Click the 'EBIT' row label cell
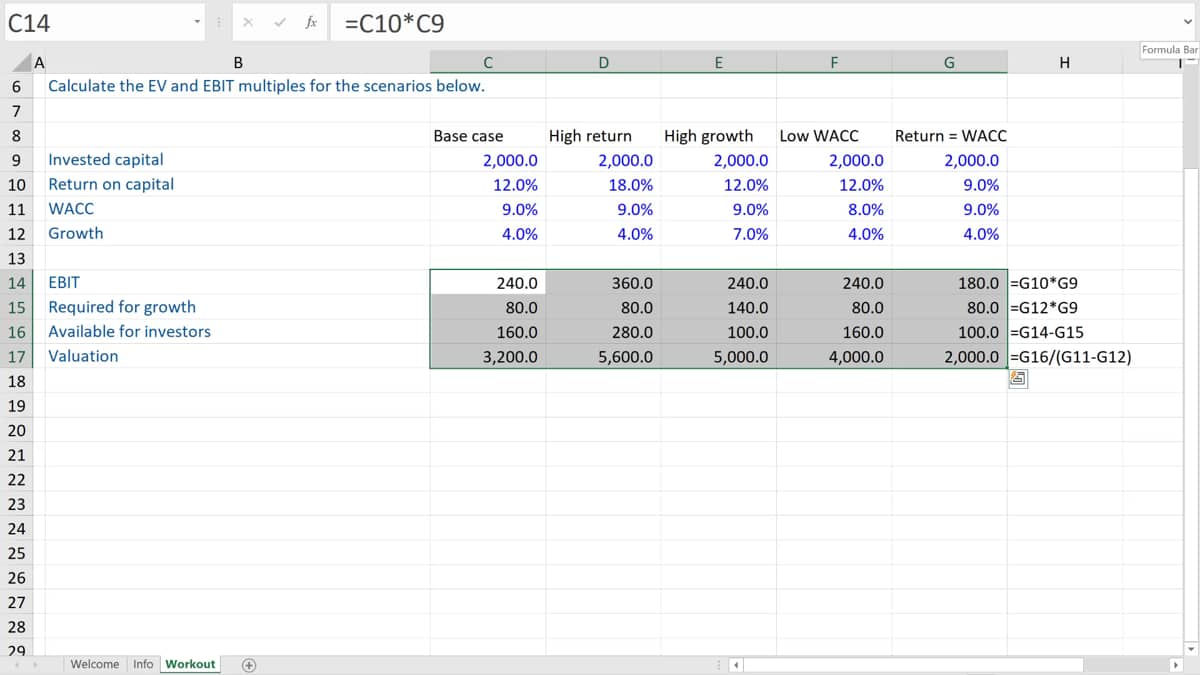Image resolution: width=1200 pixels, height=675 pixels. 237,283
